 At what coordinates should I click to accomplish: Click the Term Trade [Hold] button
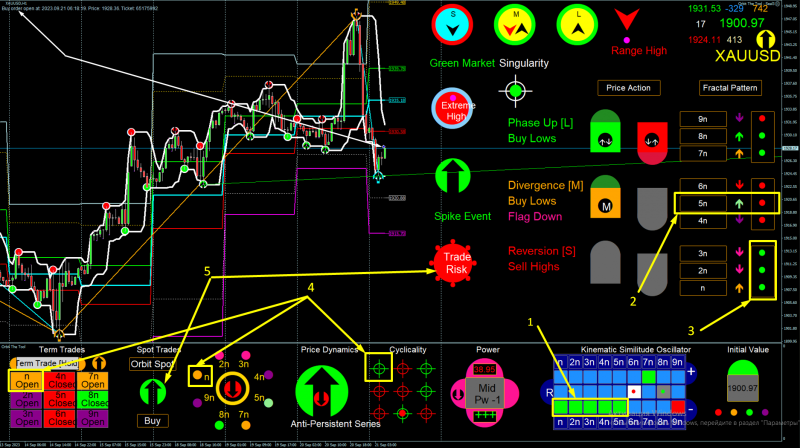47,363
